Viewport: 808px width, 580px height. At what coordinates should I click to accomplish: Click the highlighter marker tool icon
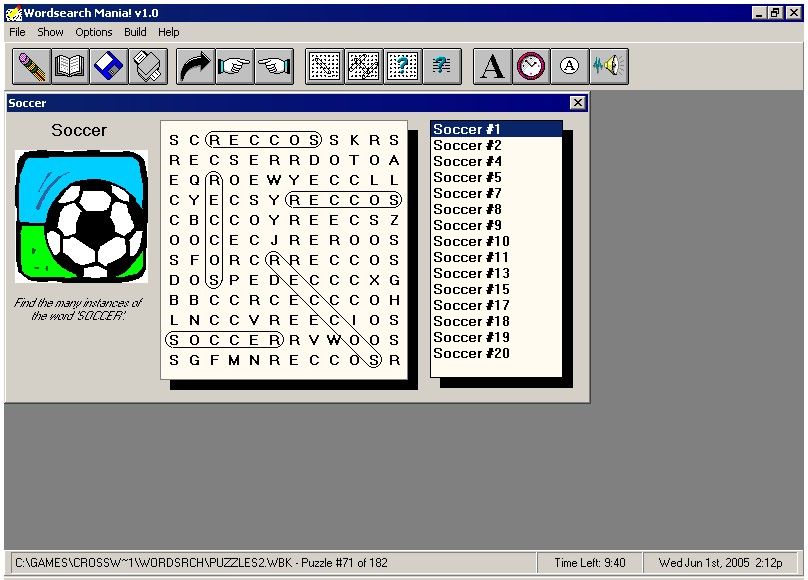32,67
